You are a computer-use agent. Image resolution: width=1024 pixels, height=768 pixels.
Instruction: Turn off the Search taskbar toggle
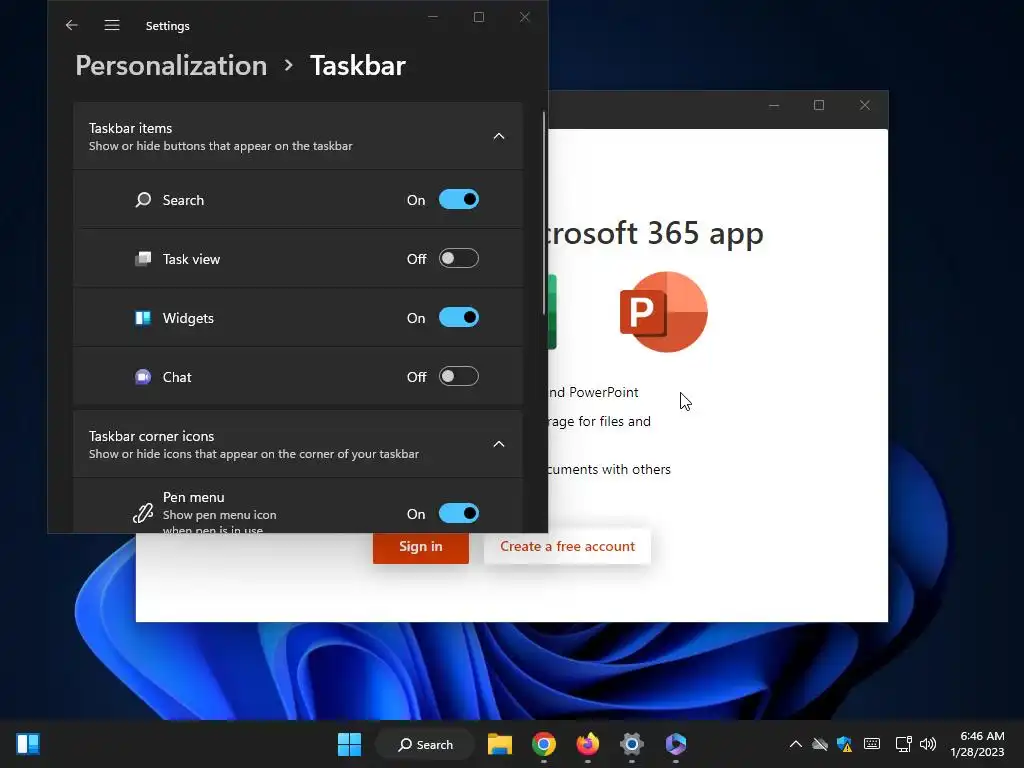458,199
